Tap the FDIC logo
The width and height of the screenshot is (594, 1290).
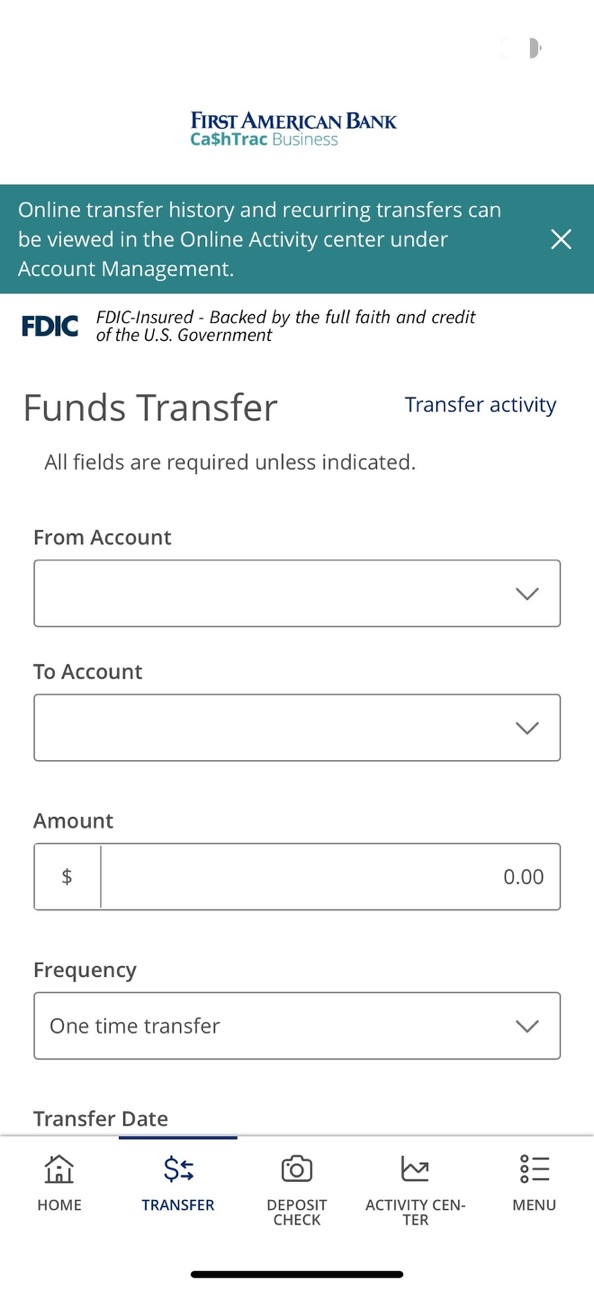pyautogui.click(x=50, y=326)
